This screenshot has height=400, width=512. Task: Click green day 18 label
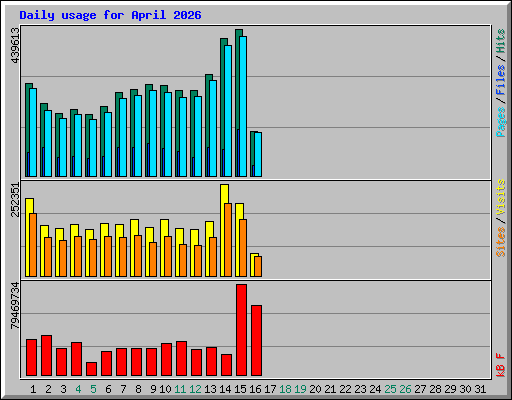click(x=285, y=389)
